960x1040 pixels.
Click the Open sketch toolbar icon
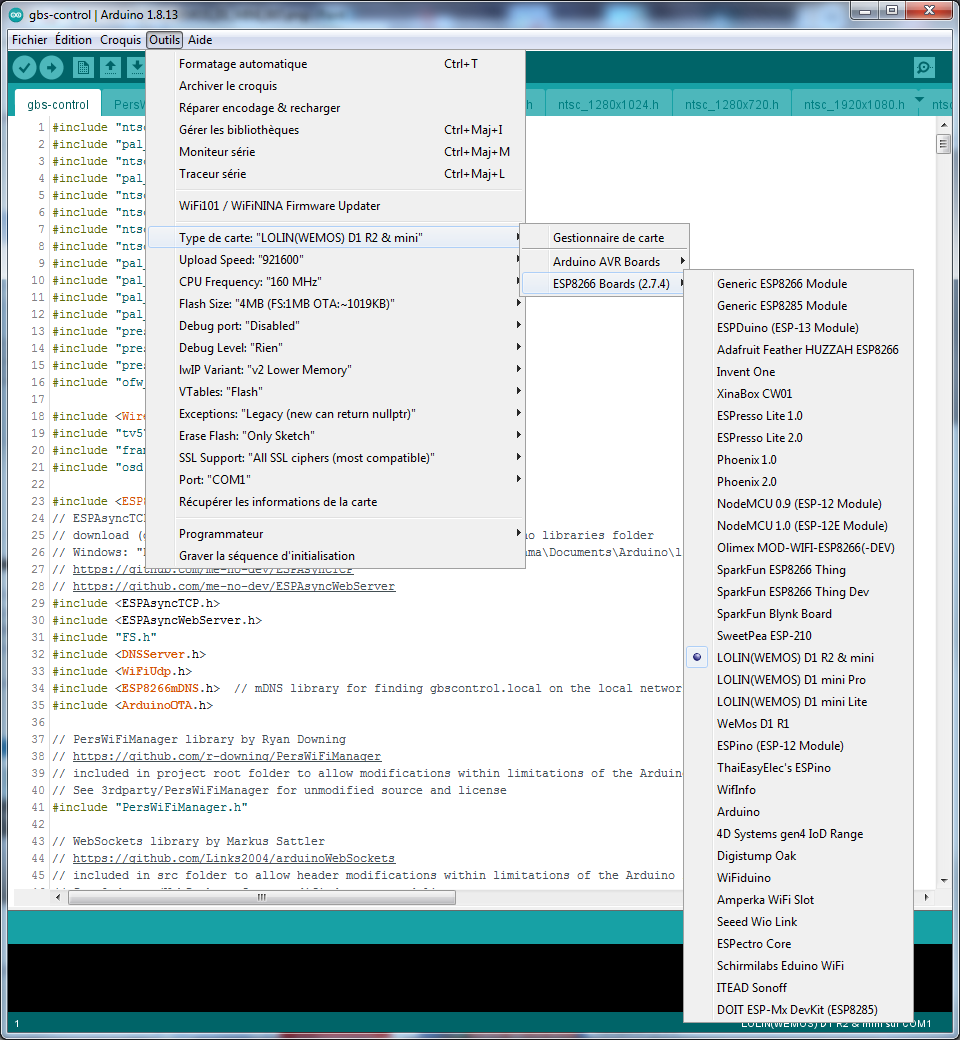pyautogui.click(x=110, y=67)
